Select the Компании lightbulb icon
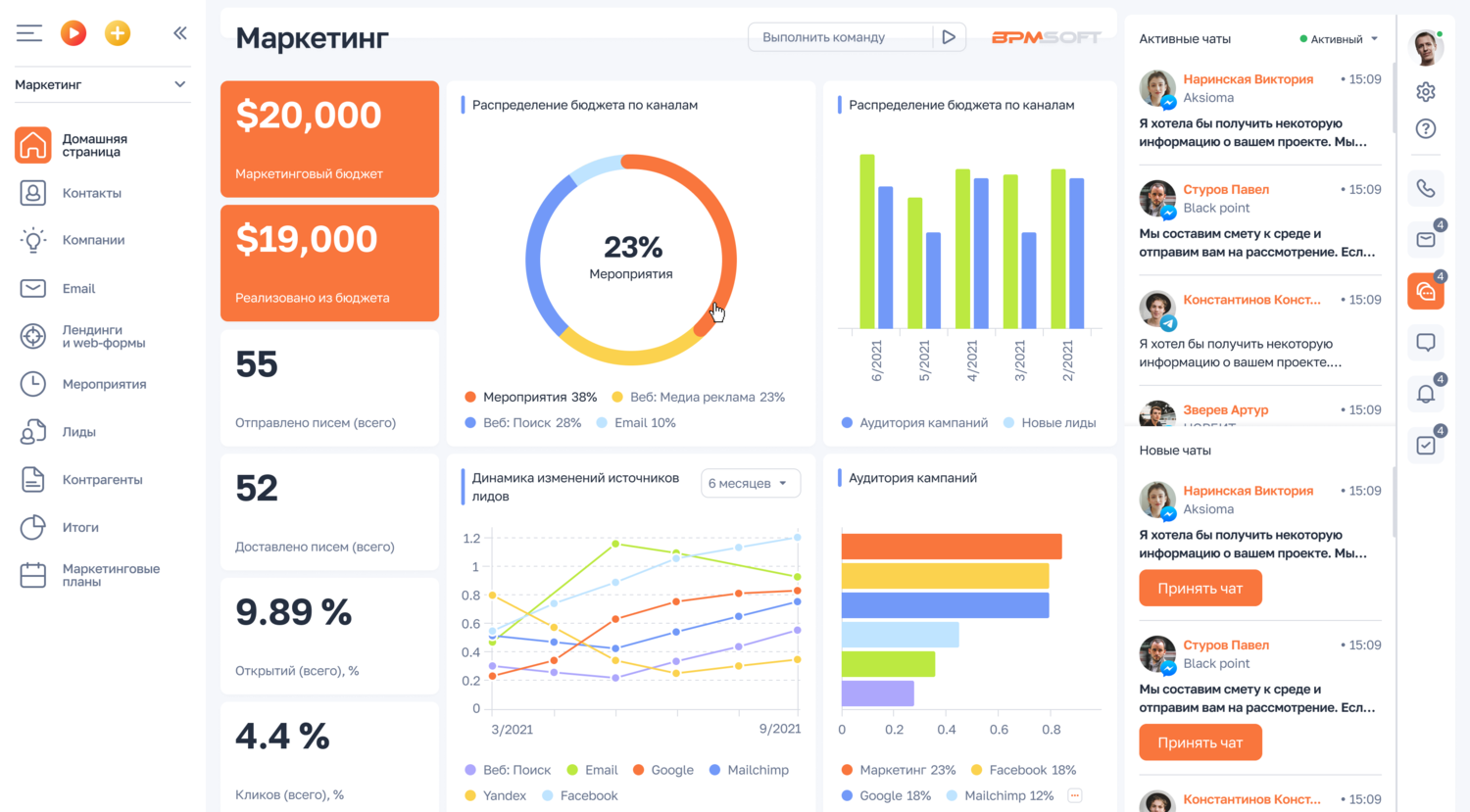This screenshot has width=1470, height=812. tap(32, 239)
